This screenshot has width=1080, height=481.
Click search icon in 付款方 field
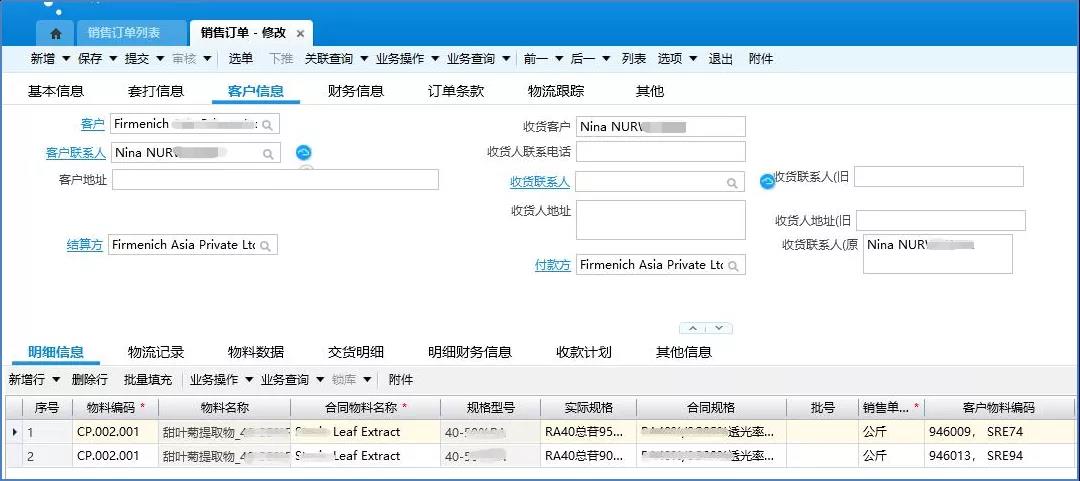coord(734,266)
